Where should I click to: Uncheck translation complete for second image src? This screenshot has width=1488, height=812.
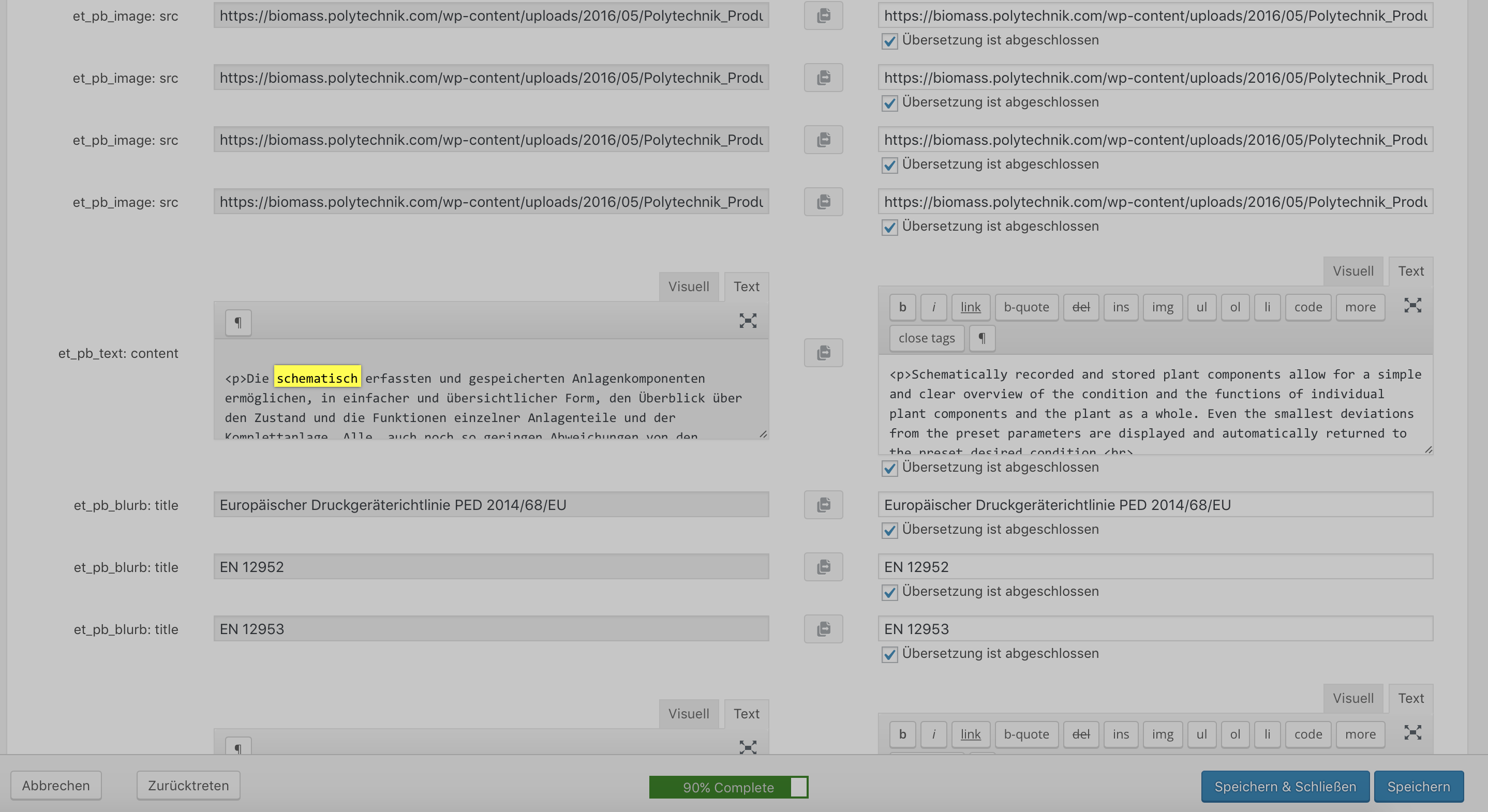tap(889, 103)
